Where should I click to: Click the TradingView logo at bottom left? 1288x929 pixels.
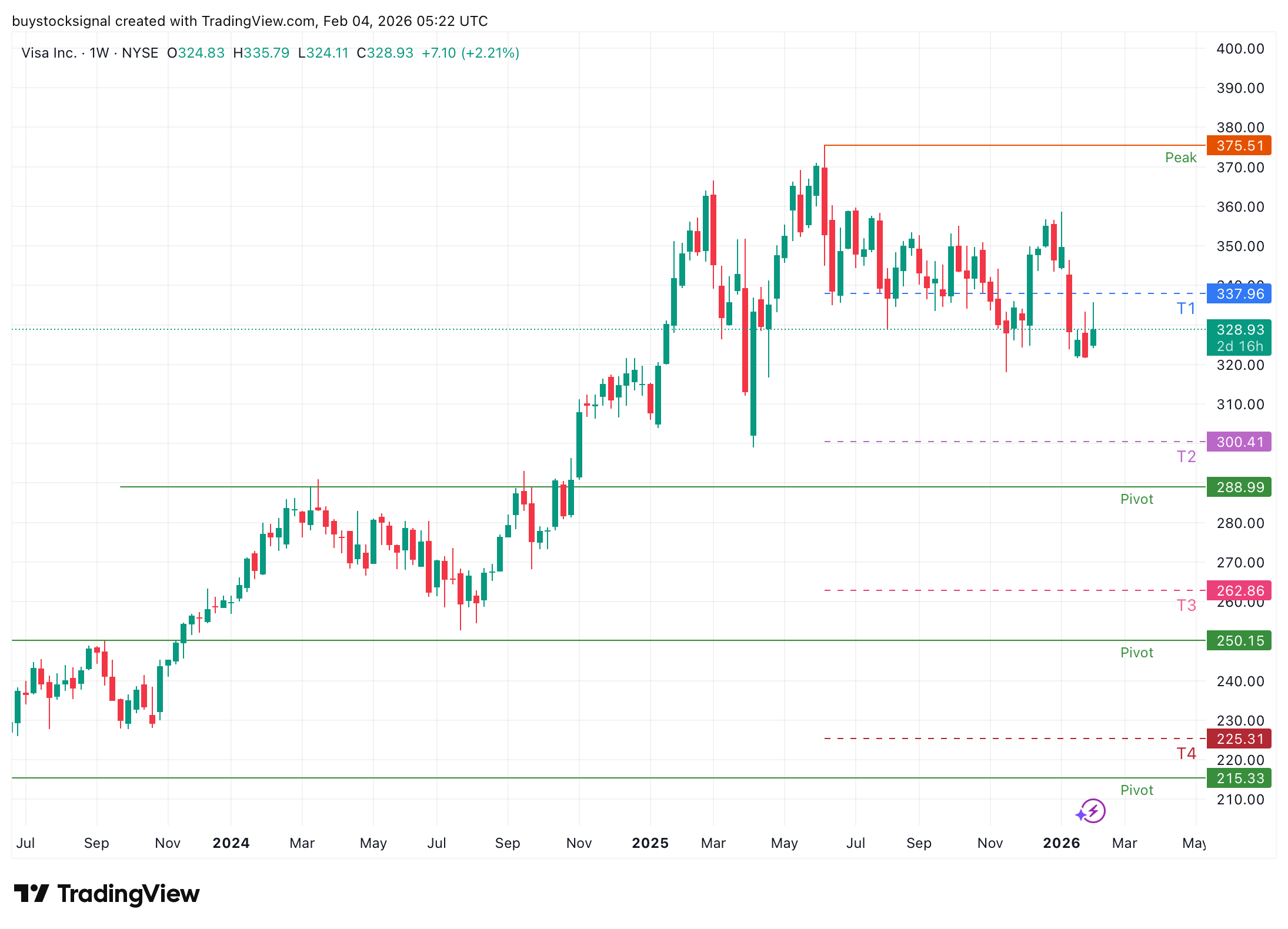106,894
